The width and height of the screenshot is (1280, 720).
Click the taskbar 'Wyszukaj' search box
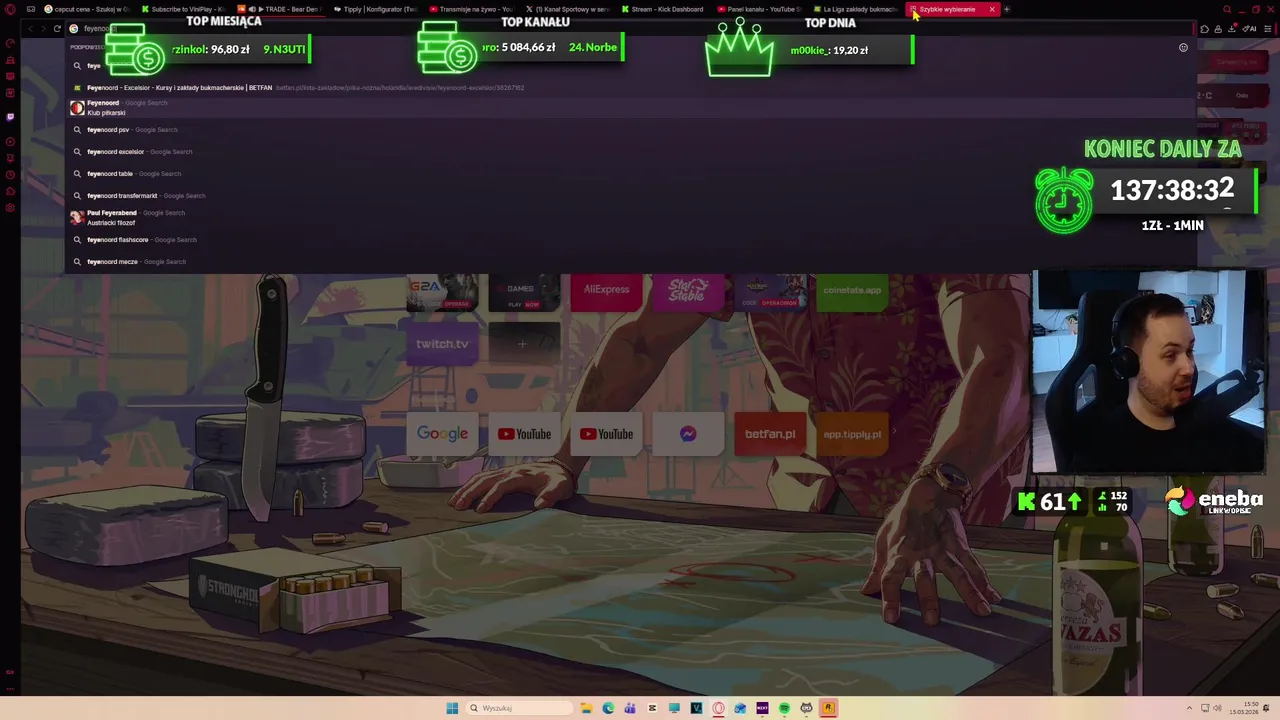pos(519,708)
